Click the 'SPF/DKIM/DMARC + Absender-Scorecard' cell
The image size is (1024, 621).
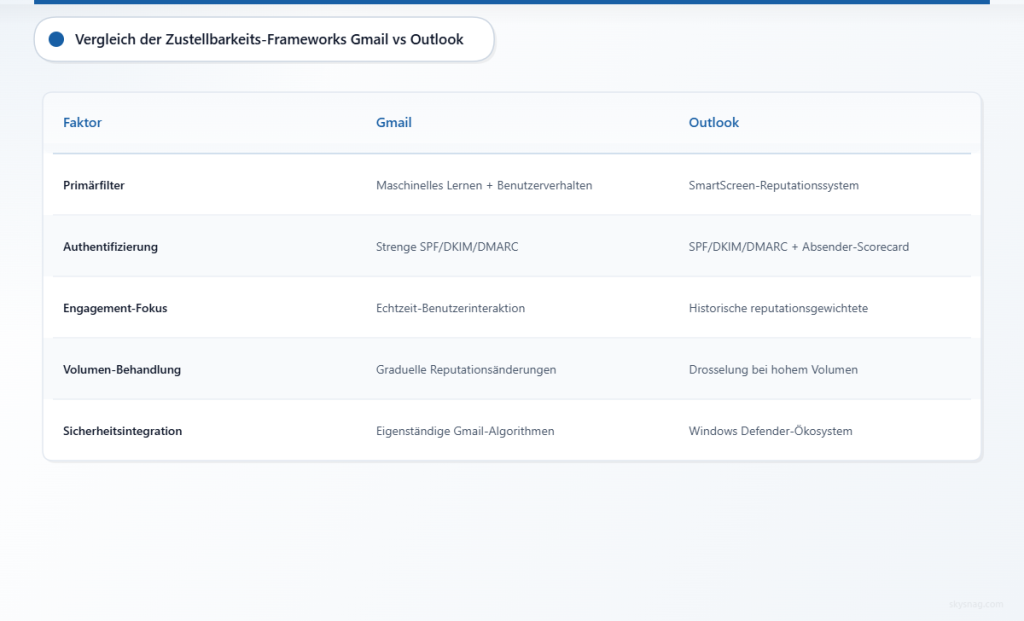pyautogui.click(x=798, y=247)
